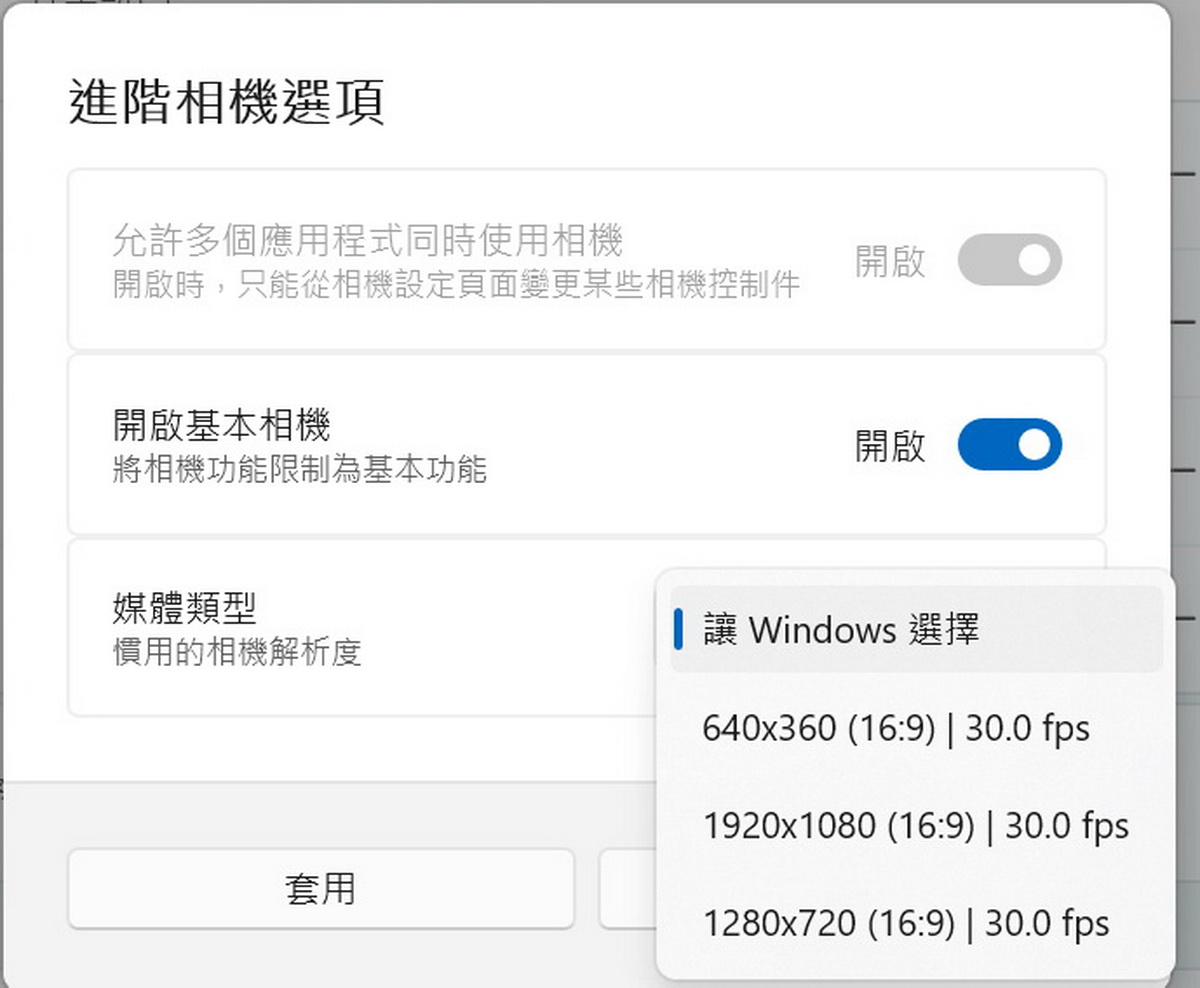Image resolution: width=1200 pixels, height=988 pixels.
Task: Click the 將相機功能限制為基本功能 description text
Action: pyautogui.click(x=300, y=469)
